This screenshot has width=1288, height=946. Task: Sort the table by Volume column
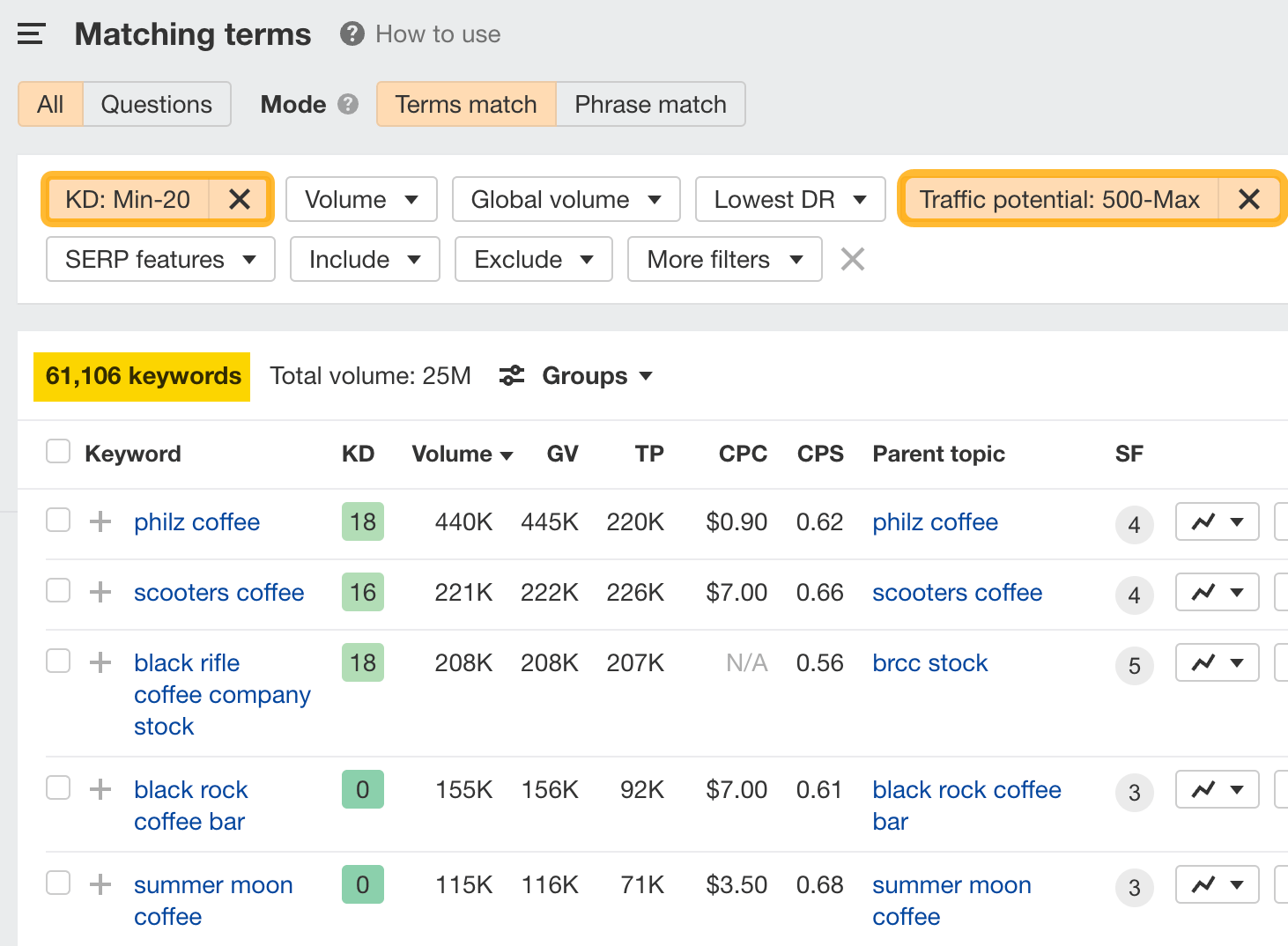pos(462,454)
